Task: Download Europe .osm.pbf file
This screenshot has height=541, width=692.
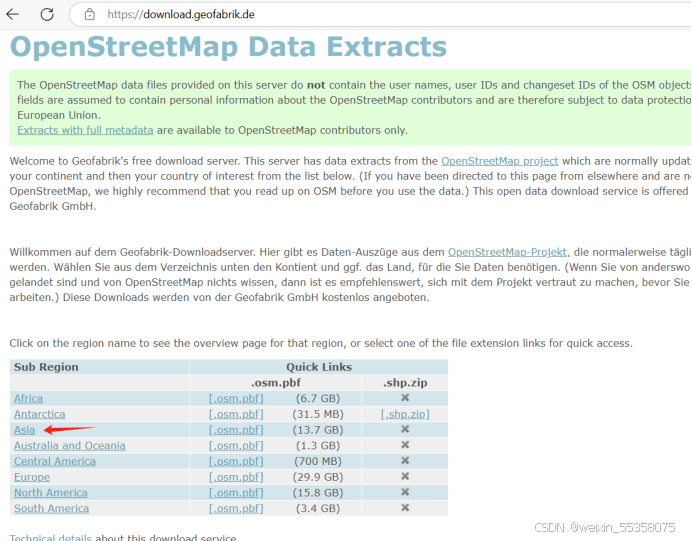Action: (236, 477)
